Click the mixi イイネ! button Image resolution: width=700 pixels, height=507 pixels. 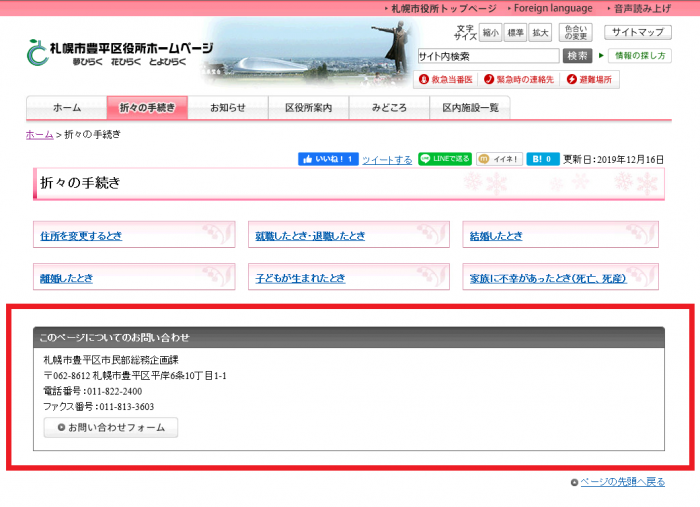tap(499, 159)
